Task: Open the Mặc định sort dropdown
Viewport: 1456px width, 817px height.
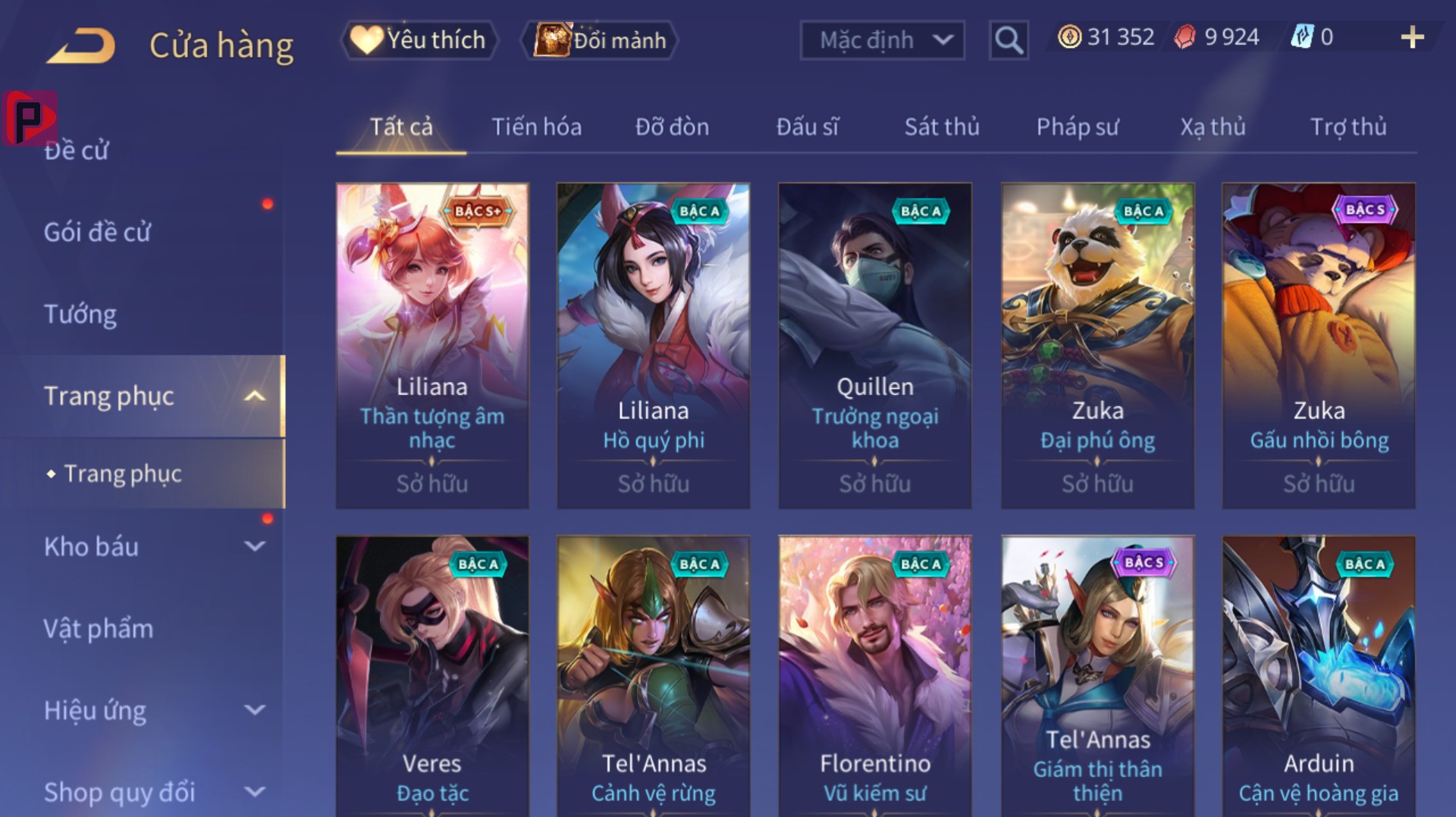Action: pos(882,39)
